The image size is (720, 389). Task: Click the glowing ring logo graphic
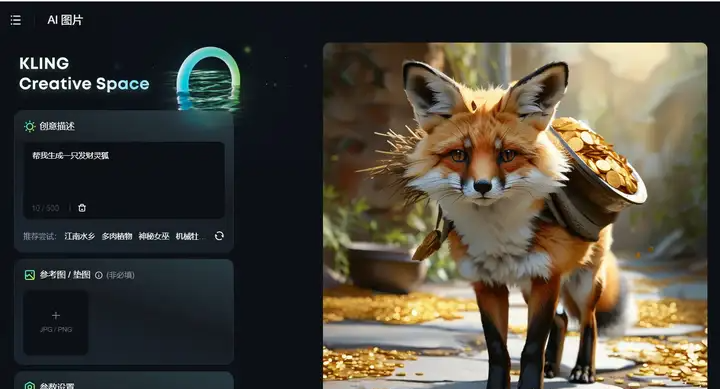coord(209,79)
